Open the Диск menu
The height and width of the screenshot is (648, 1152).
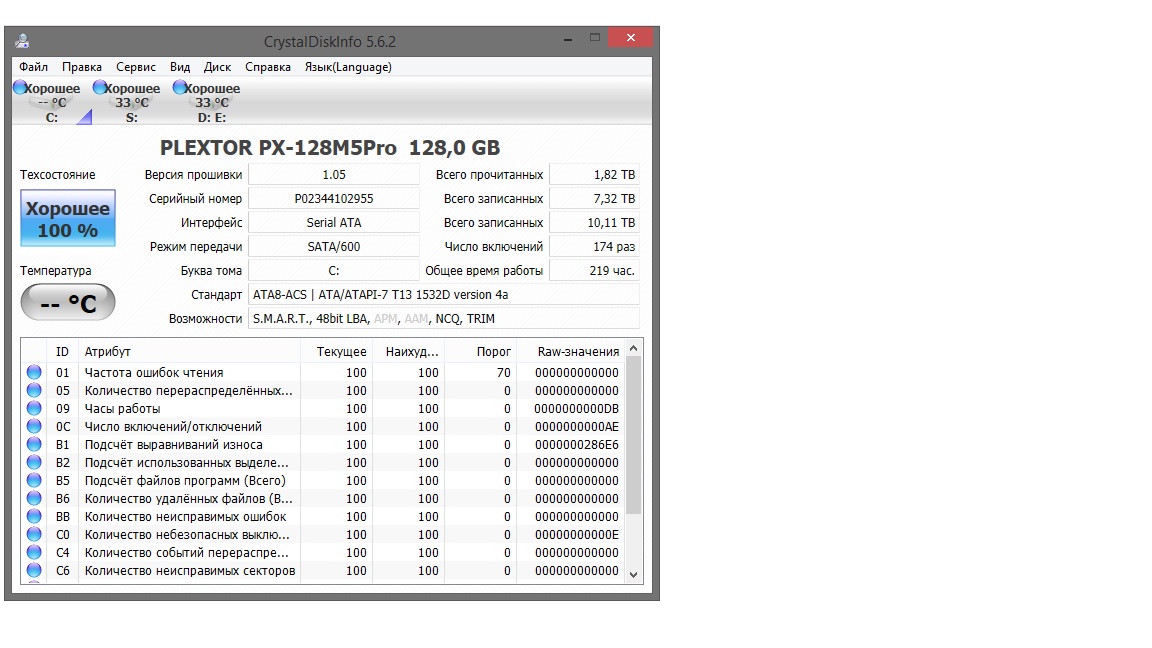point(217,67)
